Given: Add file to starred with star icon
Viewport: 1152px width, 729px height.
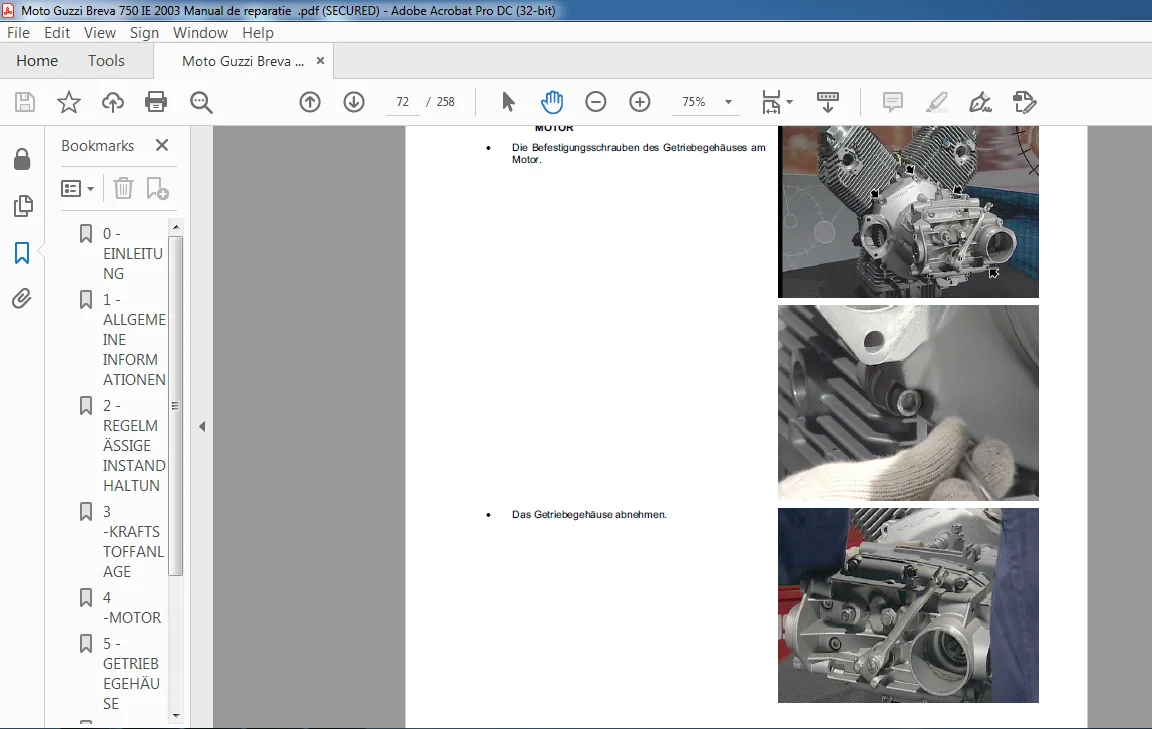Looking at the screenshot, I should (68, 102).
